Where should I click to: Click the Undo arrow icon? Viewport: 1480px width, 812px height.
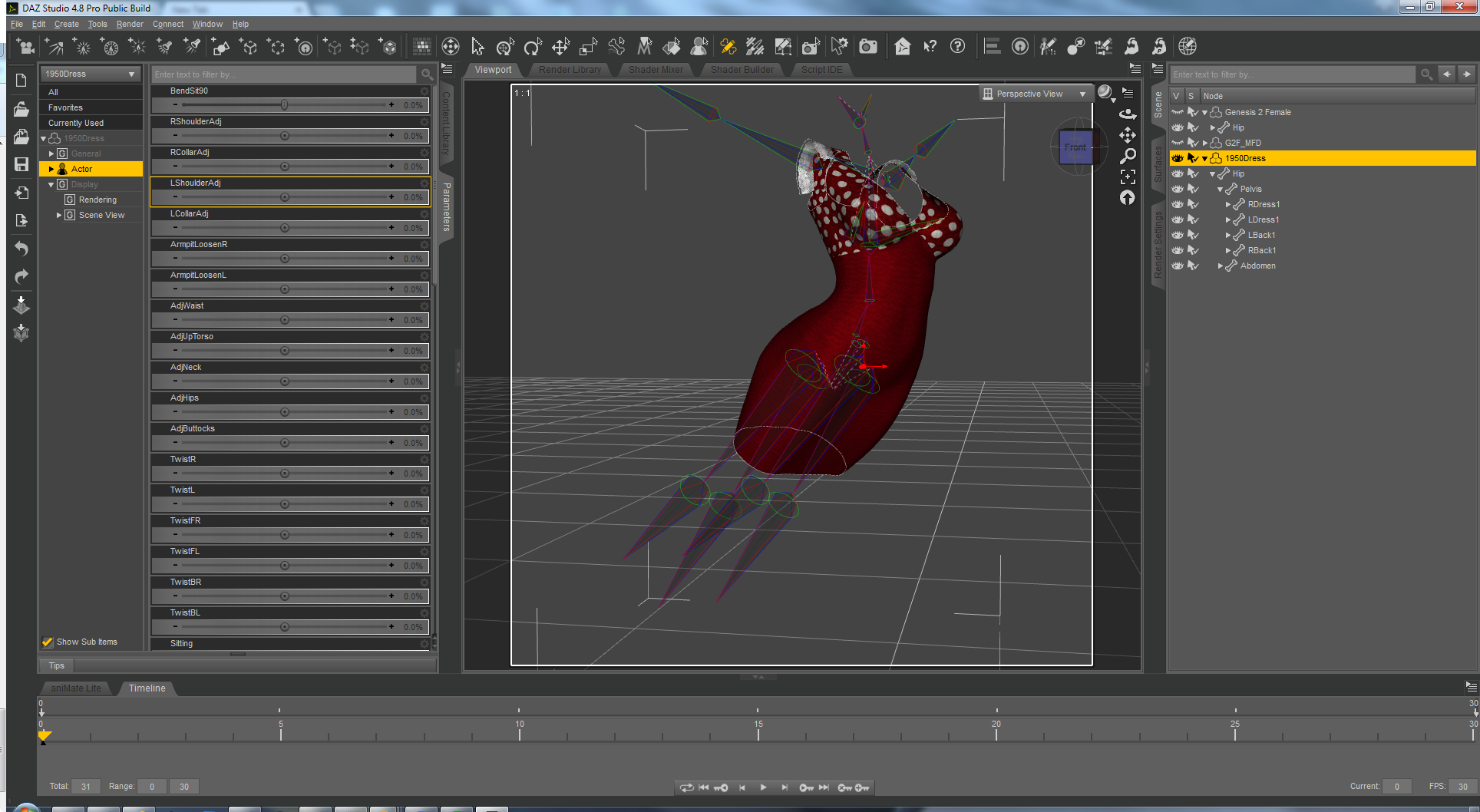(x=21, y=249)
